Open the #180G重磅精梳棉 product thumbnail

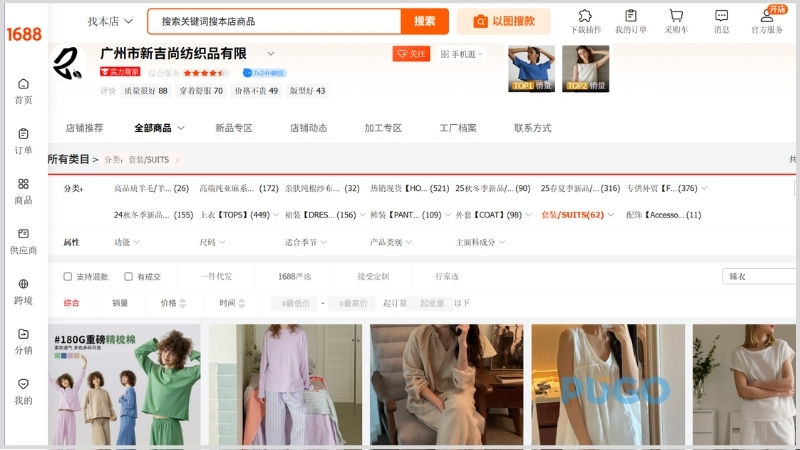[124, 385]
